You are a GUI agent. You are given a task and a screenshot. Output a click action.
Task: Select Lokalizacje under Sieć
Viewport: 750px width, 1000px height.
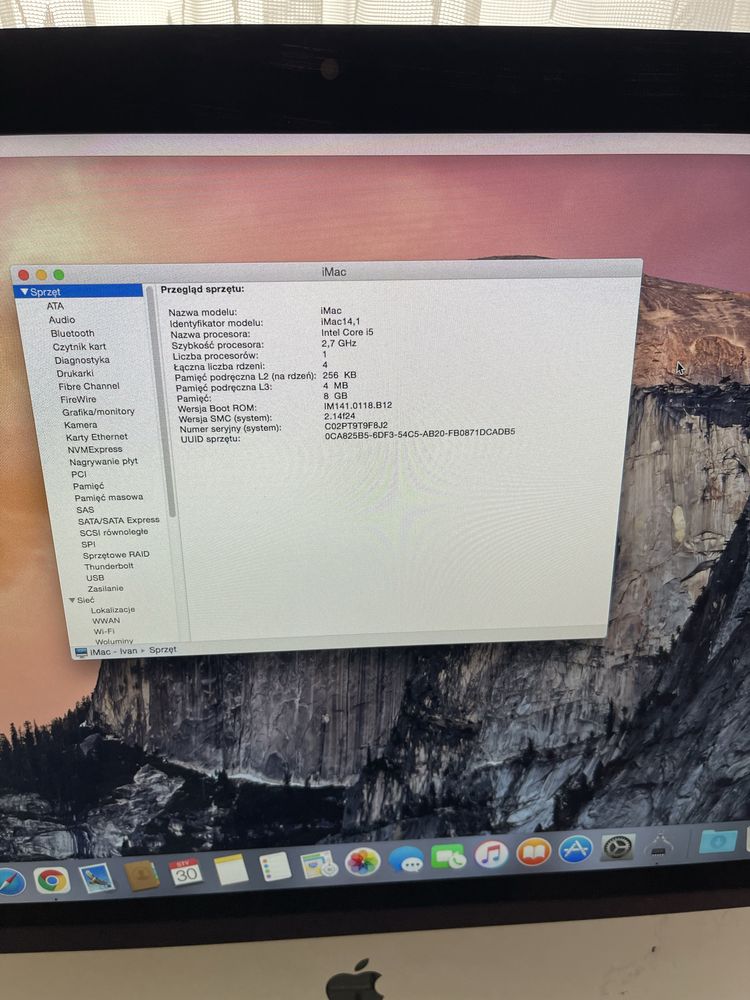click(112, 610)
